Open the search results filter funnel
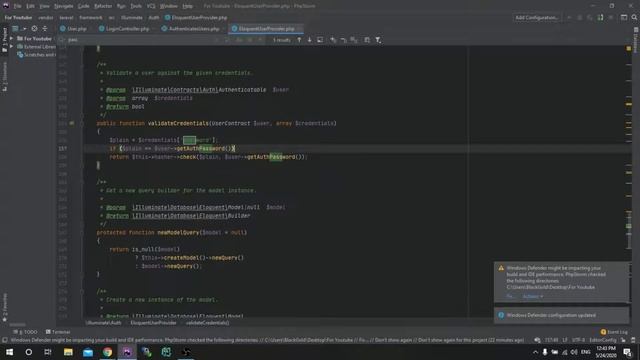 click(x=378, y=40)
